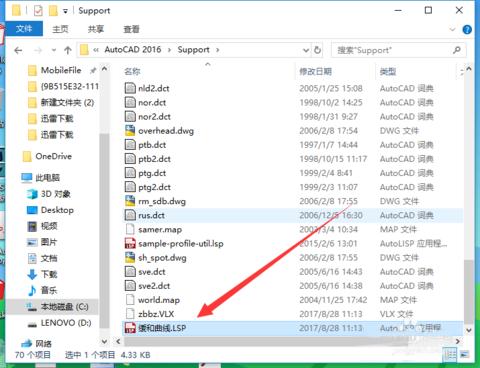Select 此电脑 in the navigation pane
This screenshot has height=368, width=480.
(40, 178)
